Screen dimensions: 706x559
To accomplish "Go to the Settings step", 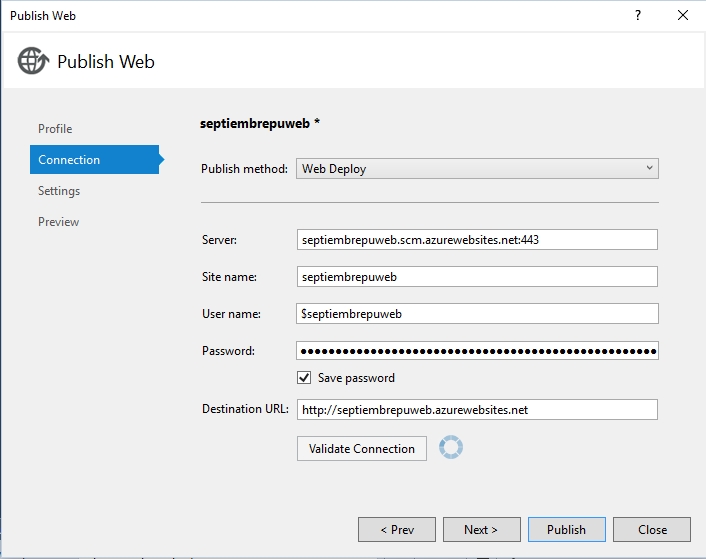I will (59, 191).
